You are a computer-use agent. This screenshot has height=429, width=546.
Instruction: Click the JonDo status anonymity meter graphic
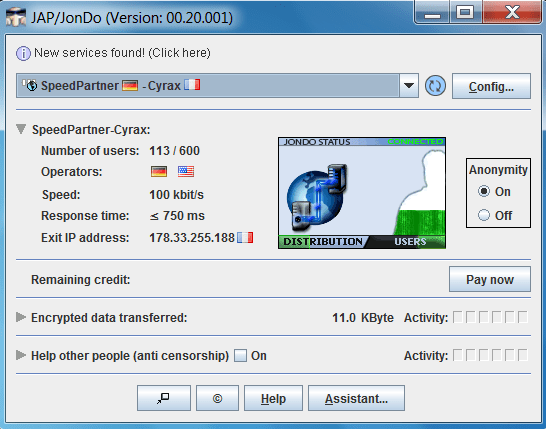pos(362,193)
